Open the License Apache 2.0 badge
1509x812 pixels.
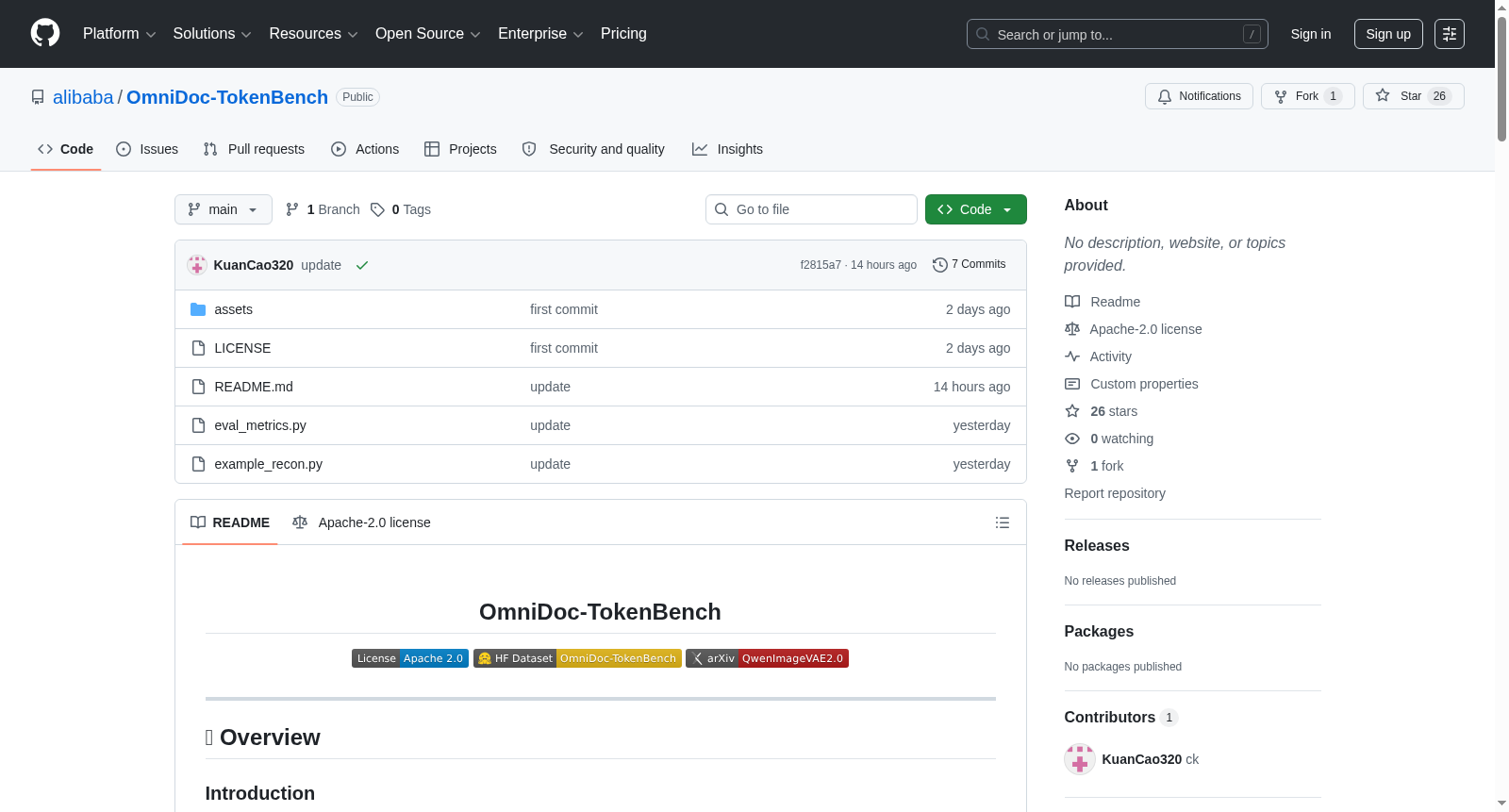click(410, 658)
